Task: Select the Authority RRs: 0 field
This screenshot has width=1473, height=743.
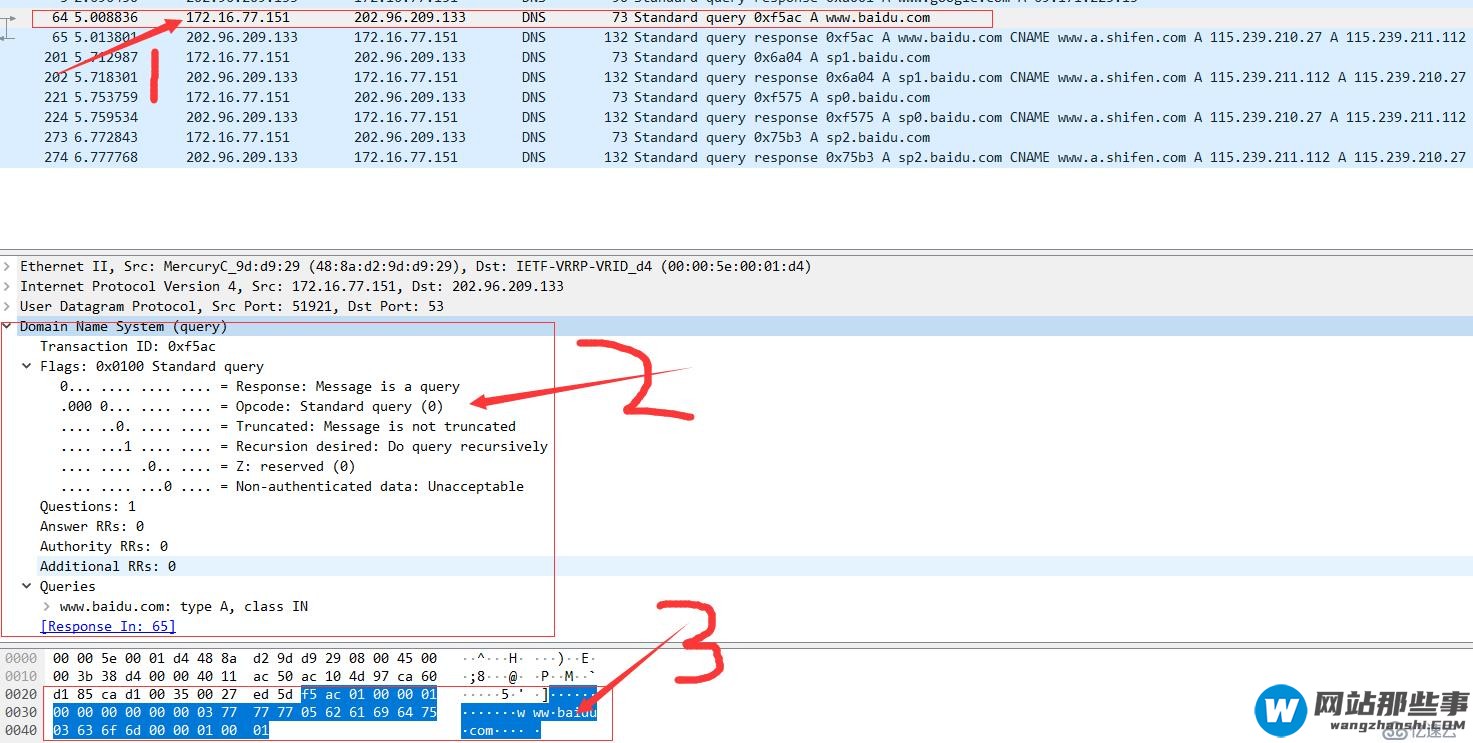Action: (104, 546)
